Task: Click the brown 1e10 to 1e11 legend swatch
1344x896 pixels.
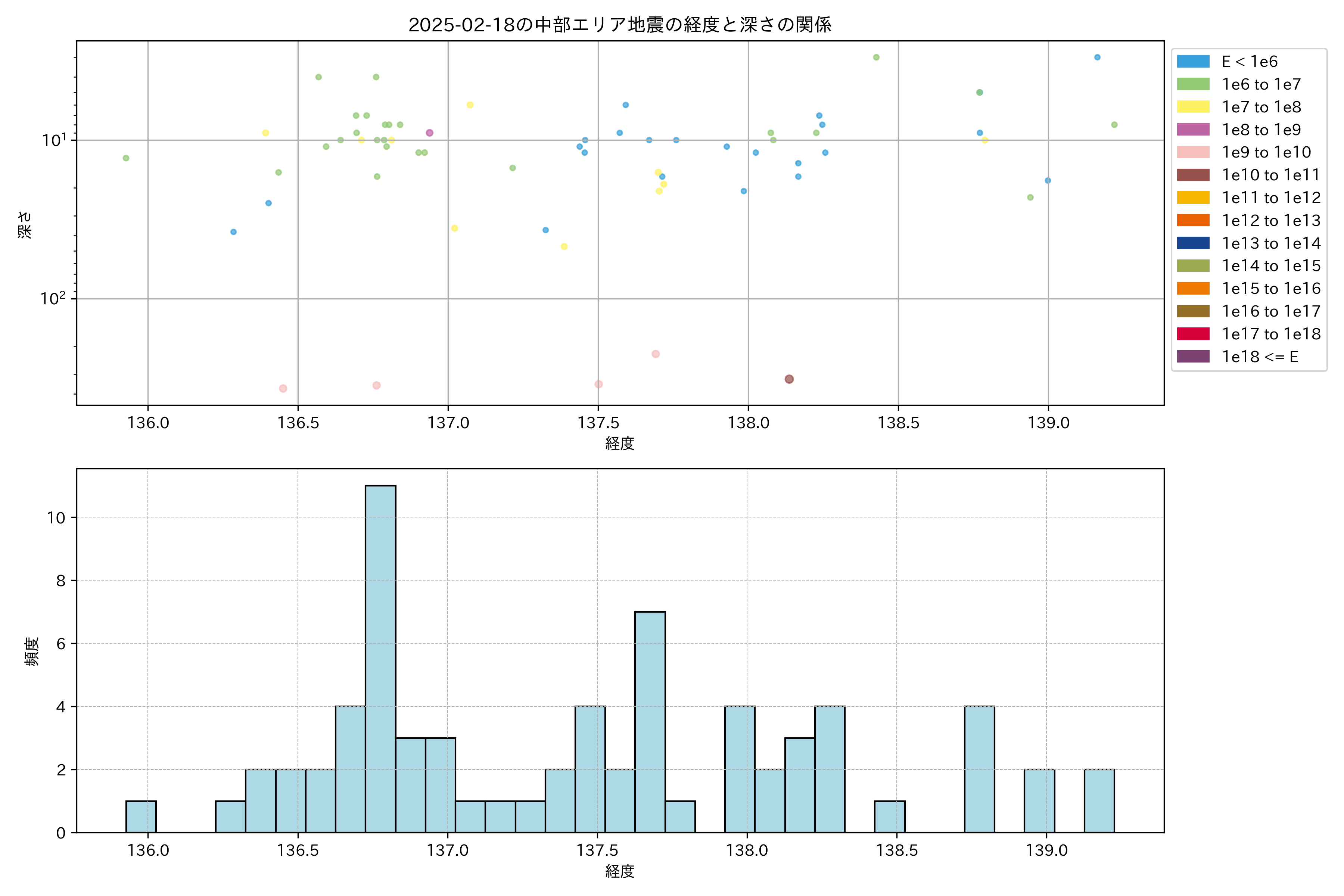Action: point(1193,175)
